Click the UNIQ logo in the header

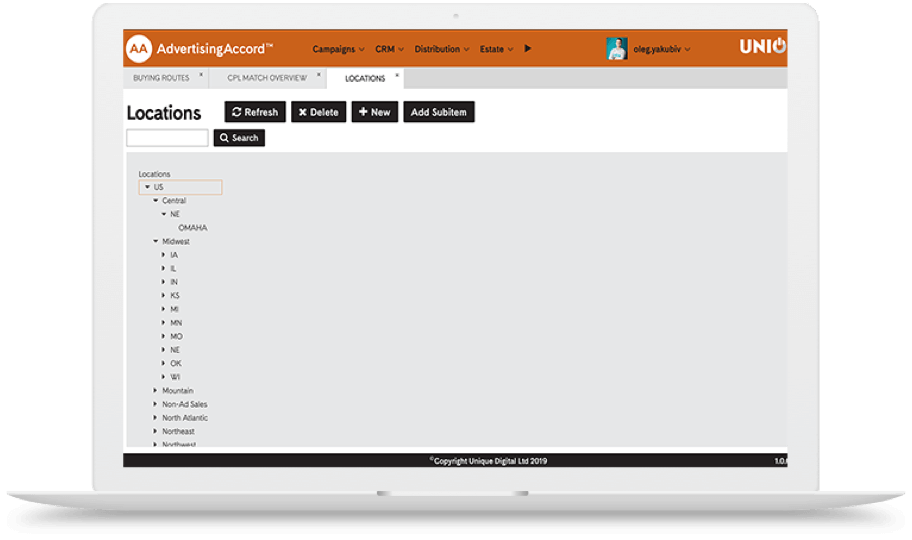[763, 46]
